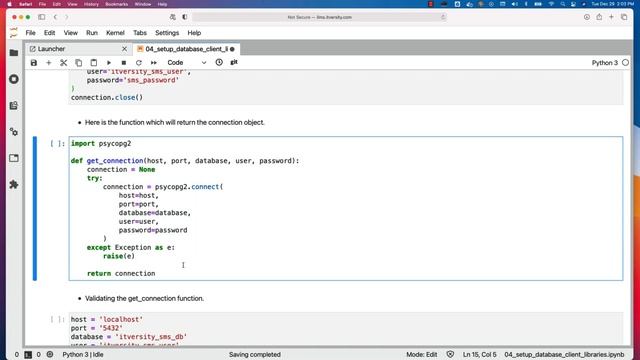This screenshot has height=360, width=640.
Task: Run the selected cell with play icon
Action: pyautogui.click(x=109, y=63)
